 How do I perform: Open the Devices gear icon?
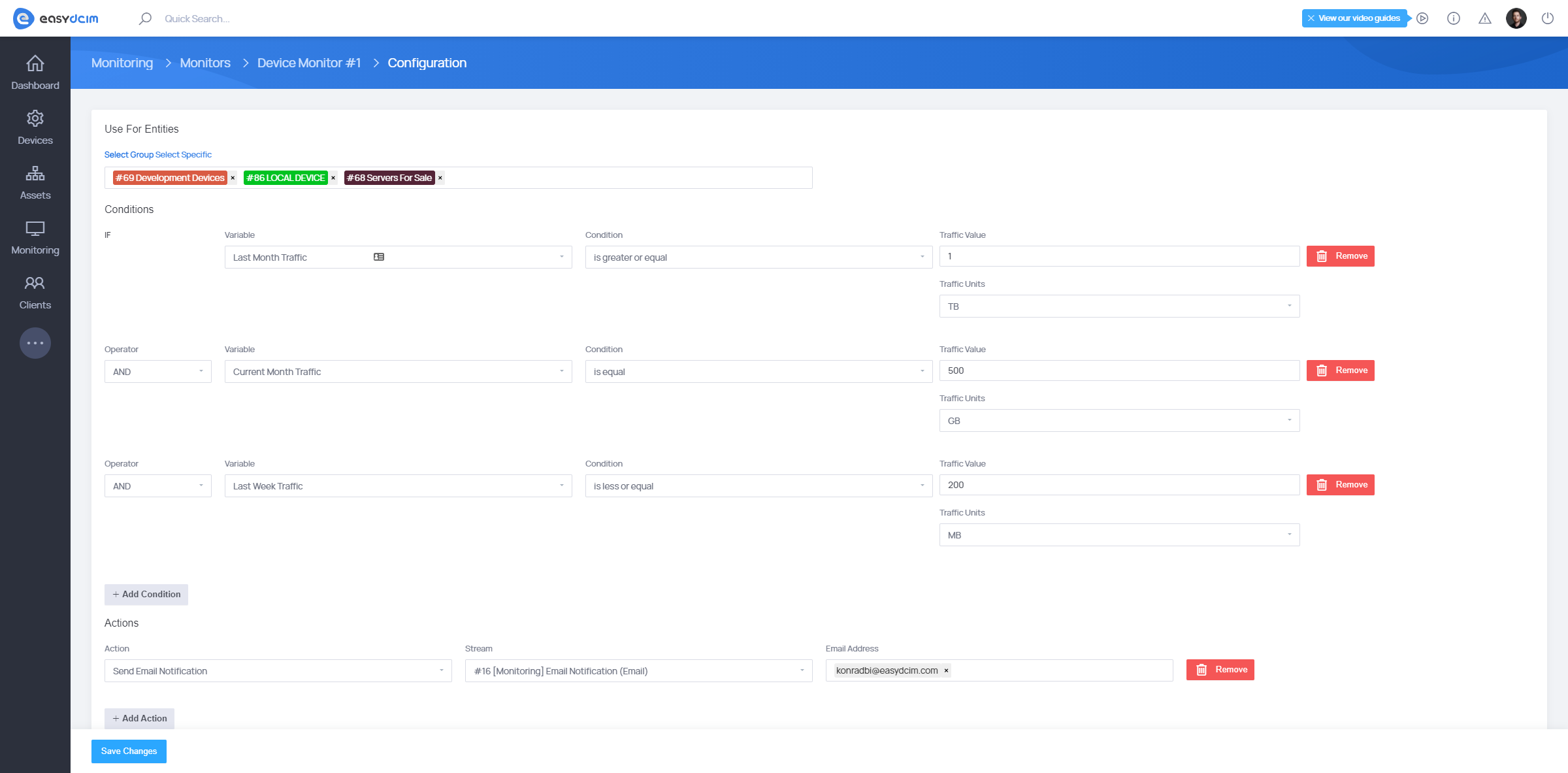point(35,118)
